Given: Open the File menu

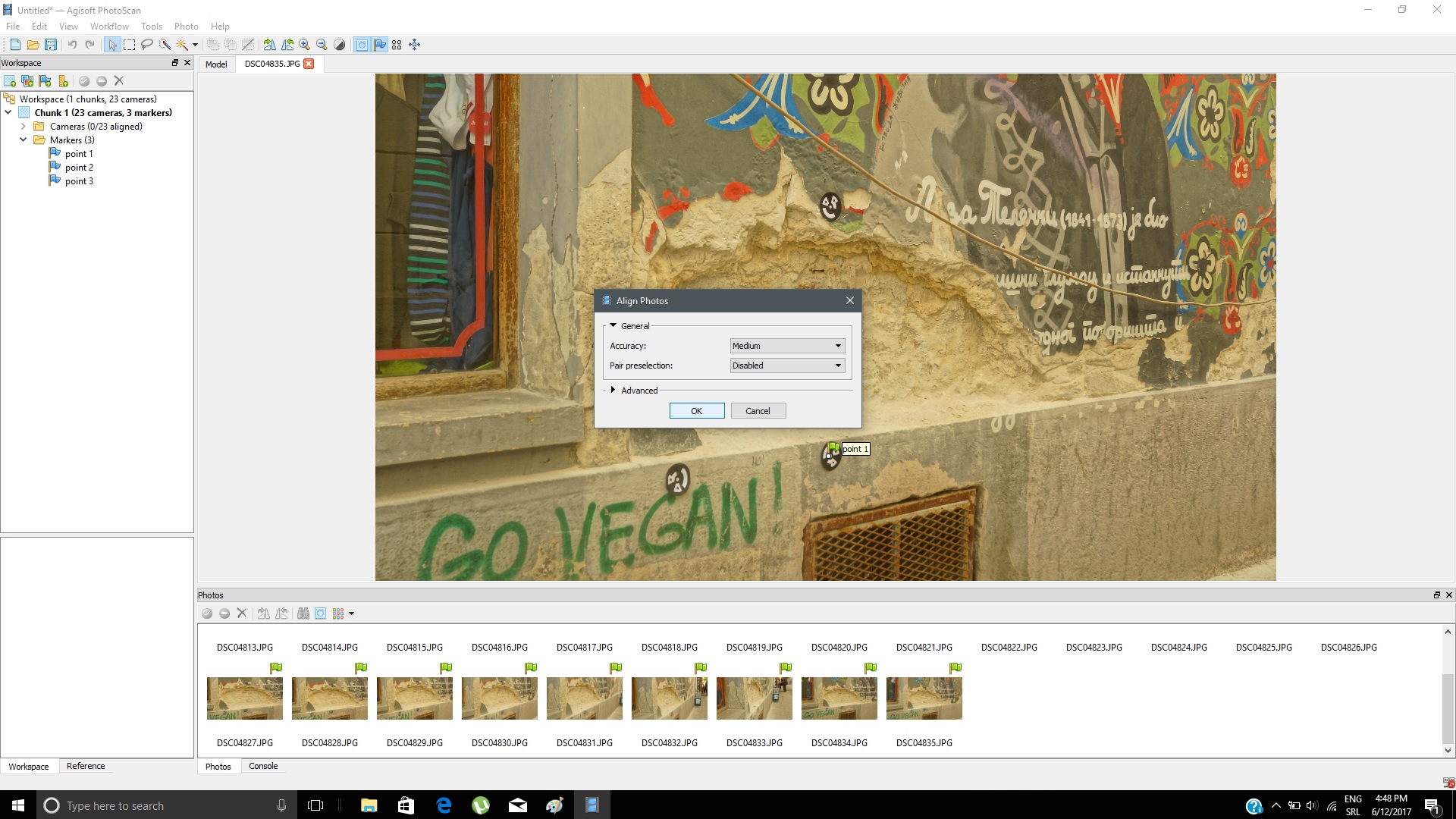Looking at the screenshot, I should click(x=13, y=27).
